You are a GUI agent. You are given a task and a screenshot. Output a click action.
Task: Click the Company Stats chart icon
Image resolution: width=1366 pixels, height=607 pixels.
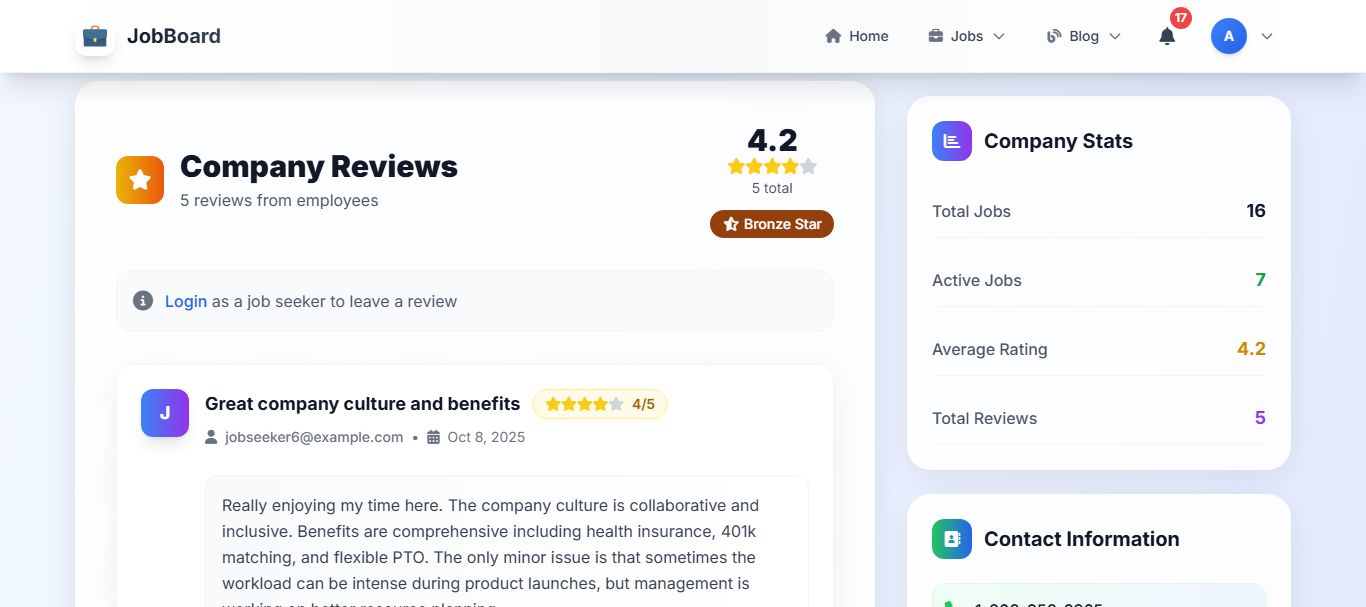(951, 141)
